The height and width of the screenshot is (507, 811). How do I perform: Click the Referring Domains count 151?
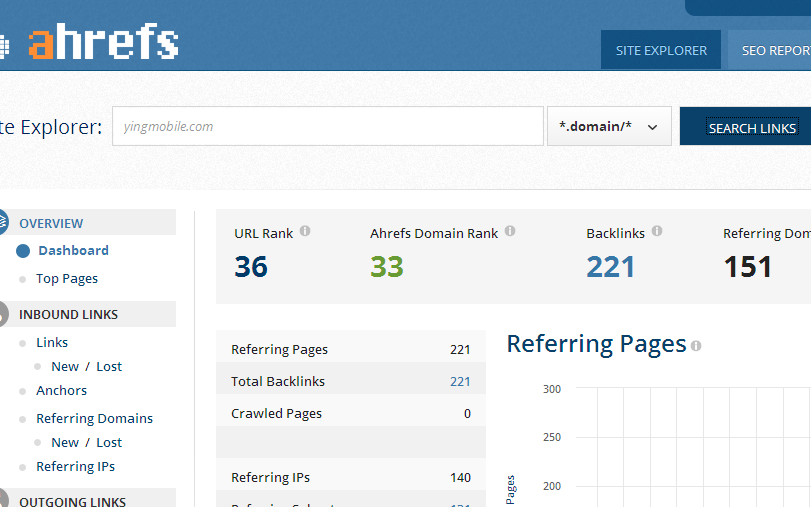(x=748, y=267)
